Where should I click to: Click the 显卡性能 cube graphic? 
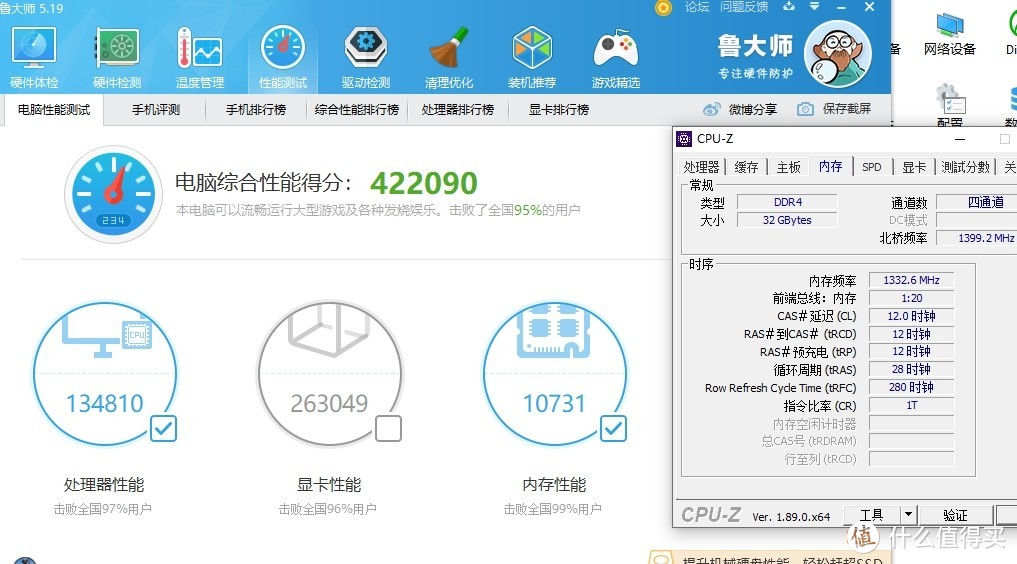(329, 329)
